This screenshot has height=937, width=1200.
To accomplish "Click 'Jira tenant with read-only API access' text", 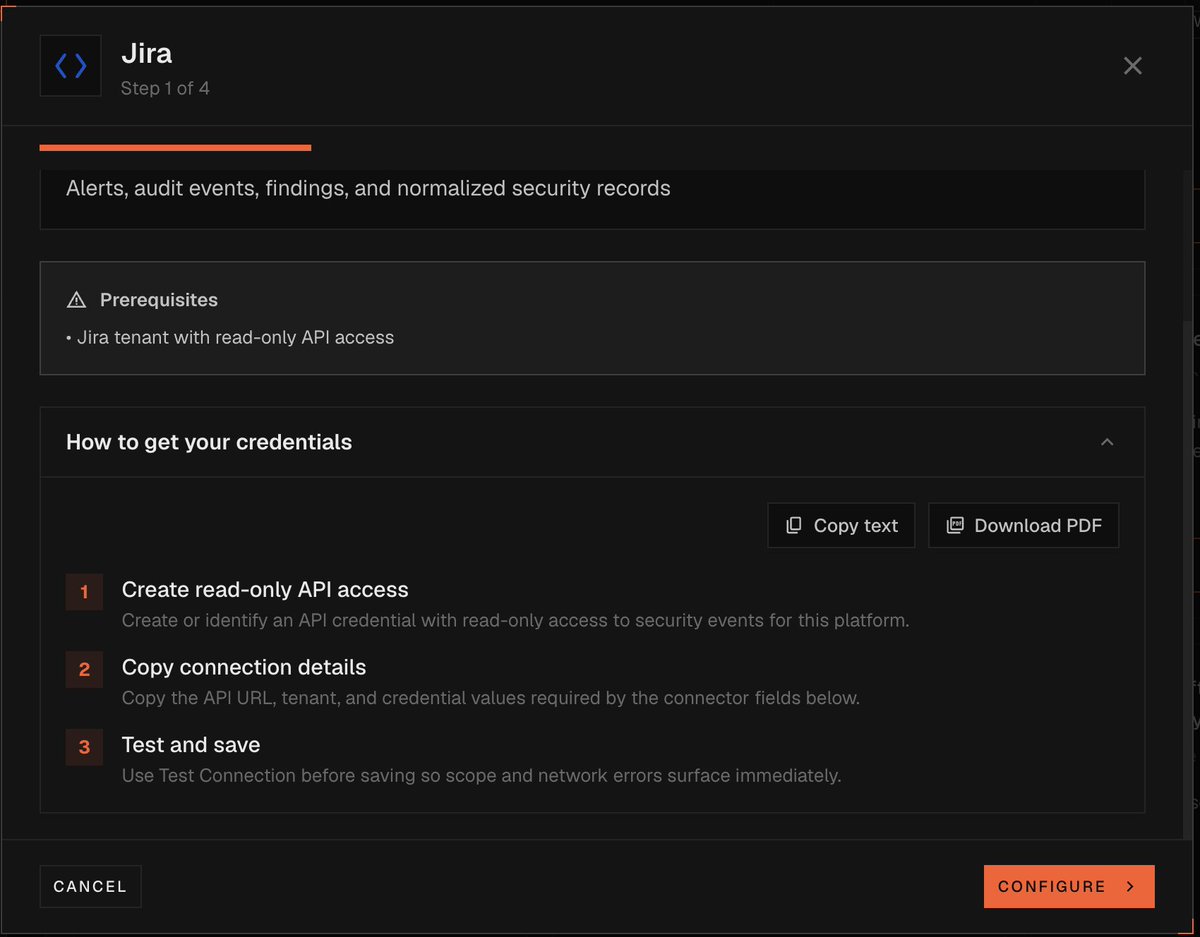I will pyautogui.click(x=235, y=338).
